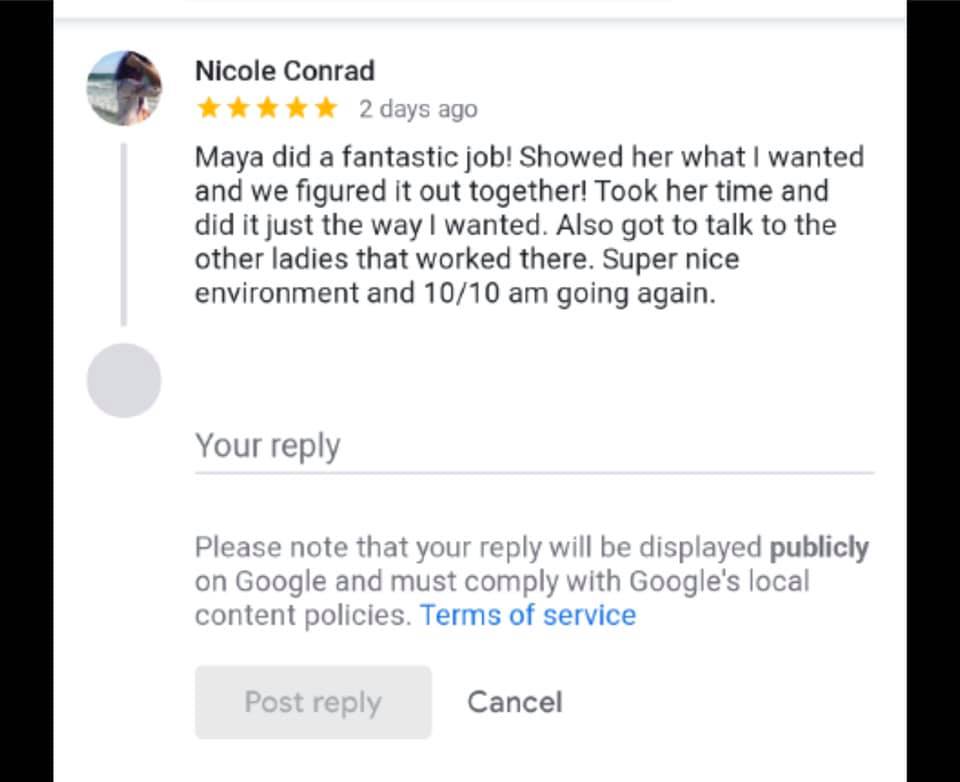960x782 pixels.
Task: Click the first rating star
Action: (208, 108)
